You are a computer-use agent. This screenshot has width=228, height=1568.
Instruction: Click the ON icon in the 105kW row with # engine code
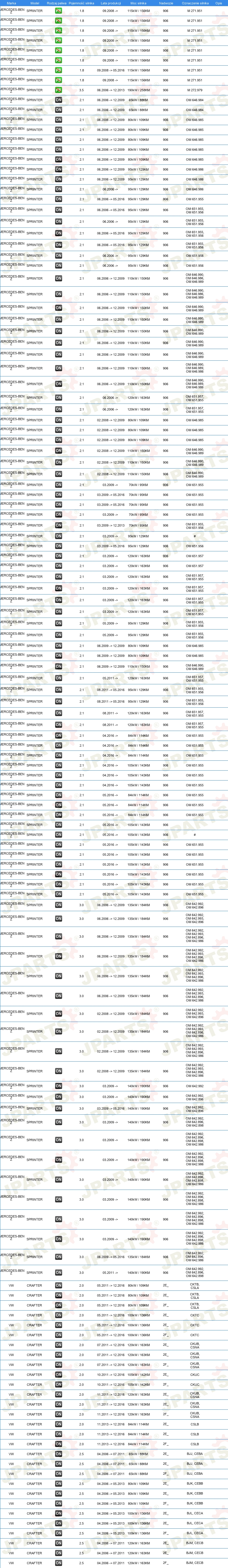point(58,834)
